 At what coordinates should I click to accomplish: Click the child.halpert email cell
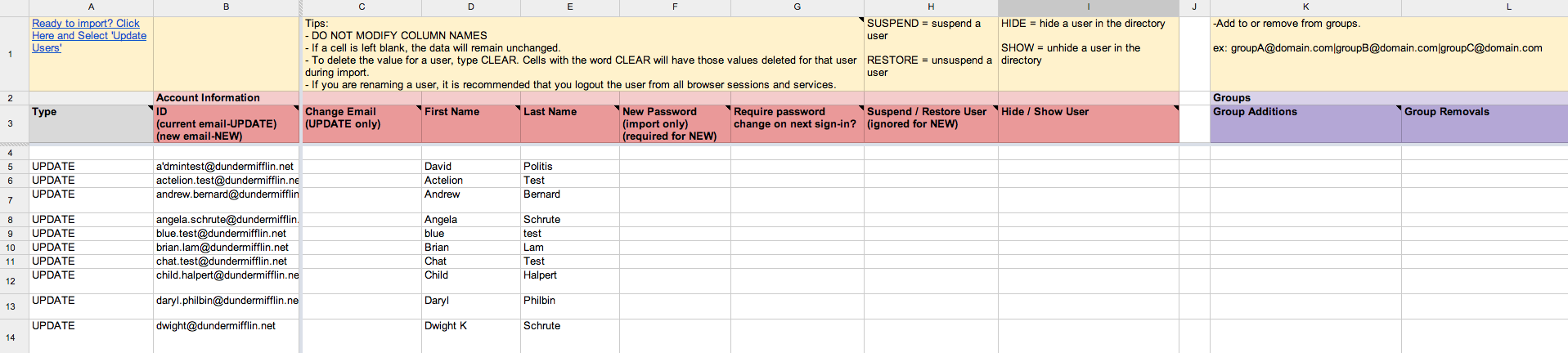(x=227, y=281)
